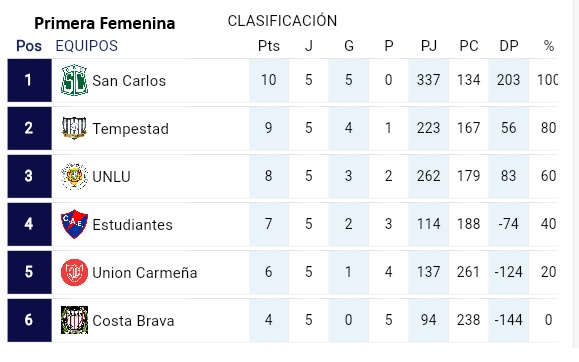
Task: Click the Estudiantes C.A.E. shield logo
Action: [x=74, y=224]
